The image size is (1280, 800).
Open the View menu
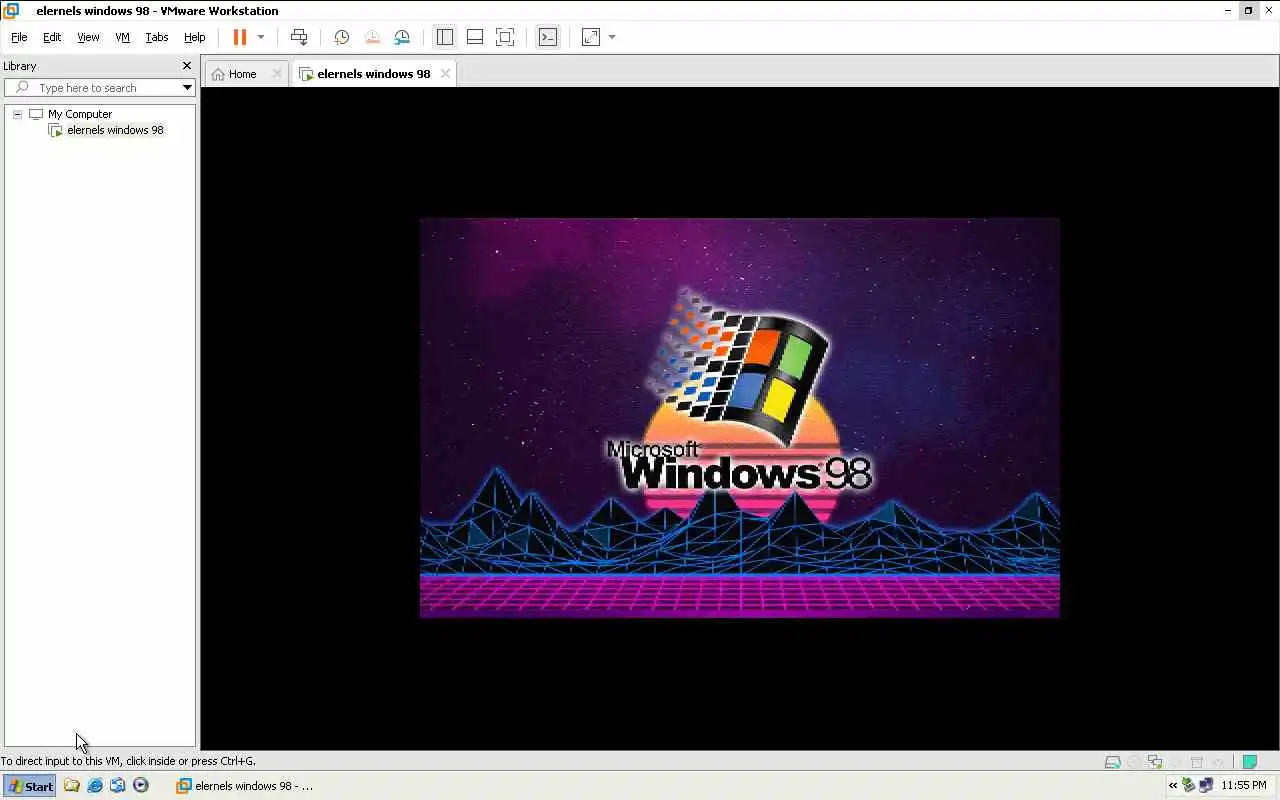click(88, 37)
